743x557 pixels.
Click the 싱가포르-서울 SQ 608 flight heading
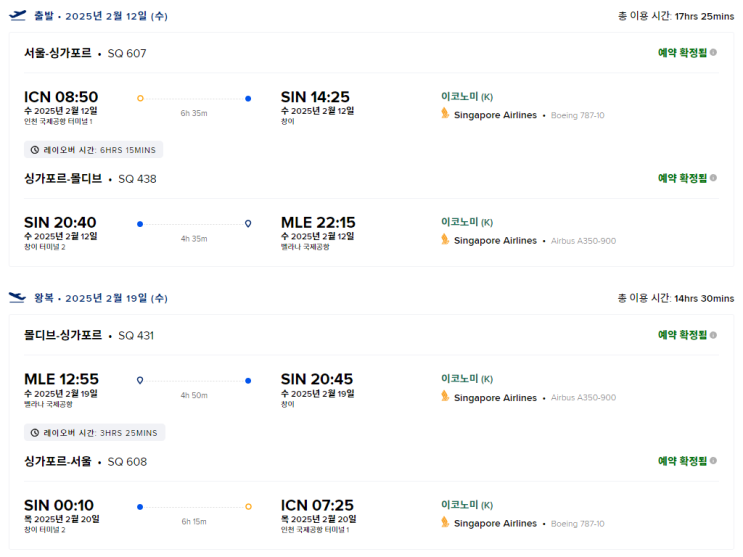[85, 462]
